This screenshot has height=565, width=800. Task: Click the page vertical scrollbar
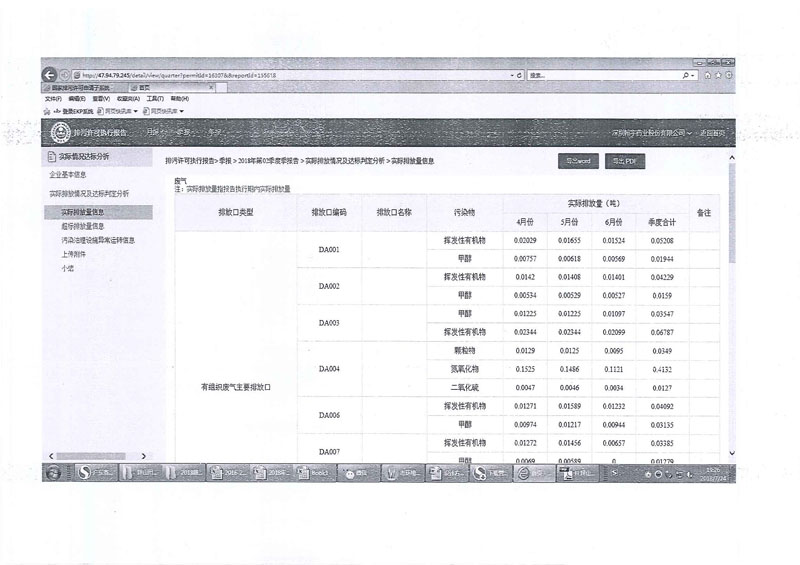(x=731, y=300)
